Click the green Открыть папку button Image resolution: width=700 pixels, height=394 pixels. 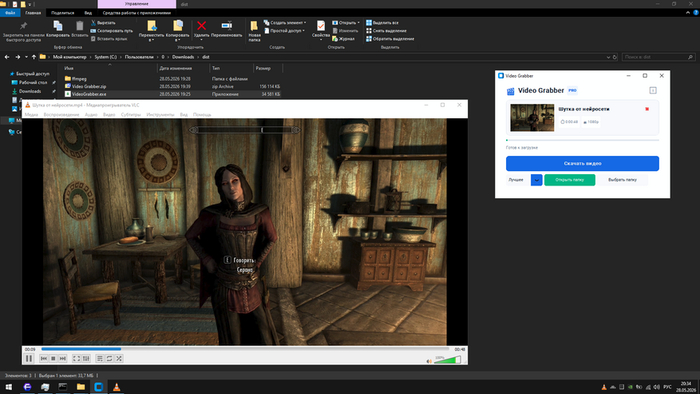tap(570, 180)
